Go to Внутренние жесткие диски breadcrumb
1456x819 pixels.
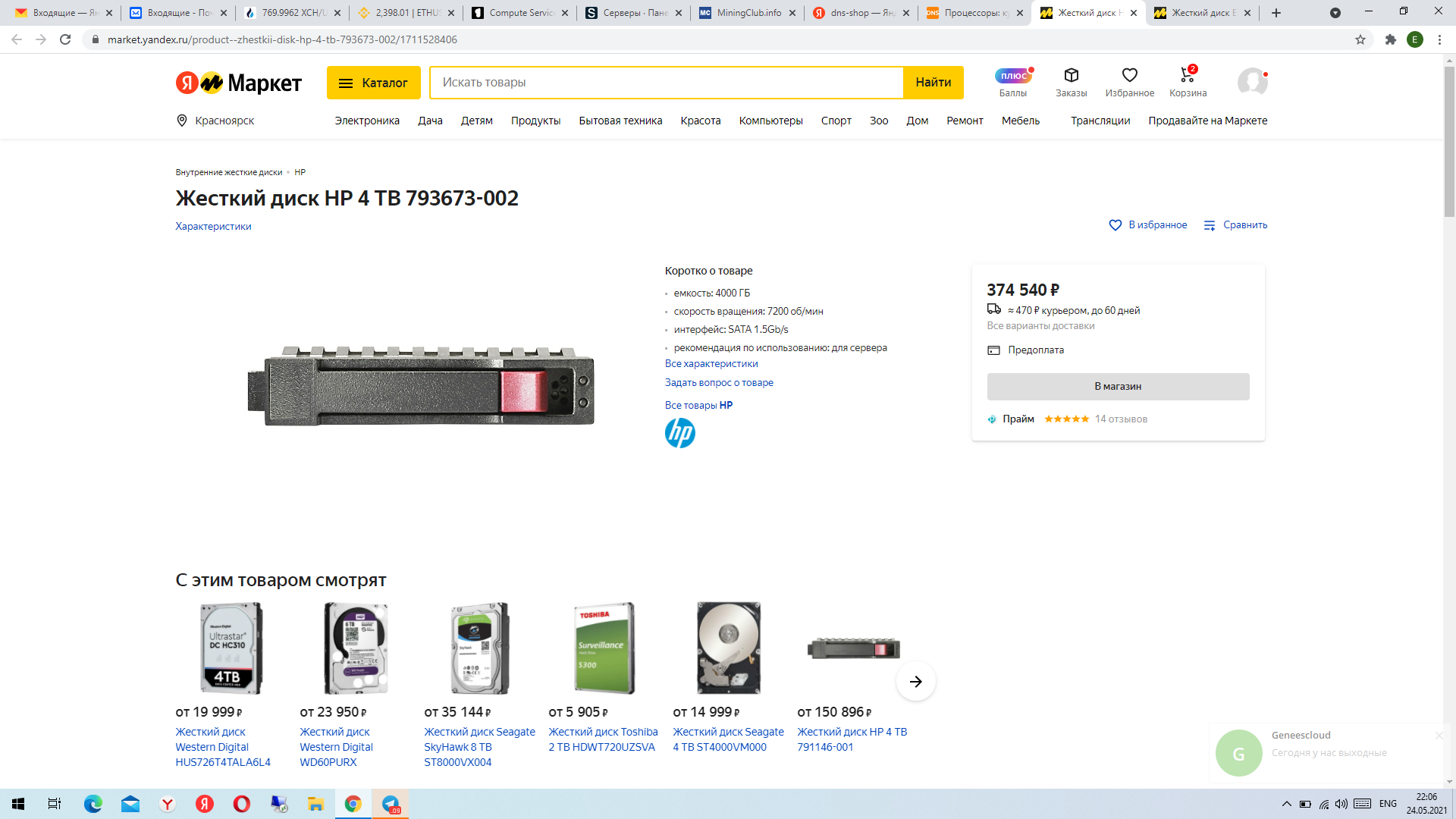(229, 172)
